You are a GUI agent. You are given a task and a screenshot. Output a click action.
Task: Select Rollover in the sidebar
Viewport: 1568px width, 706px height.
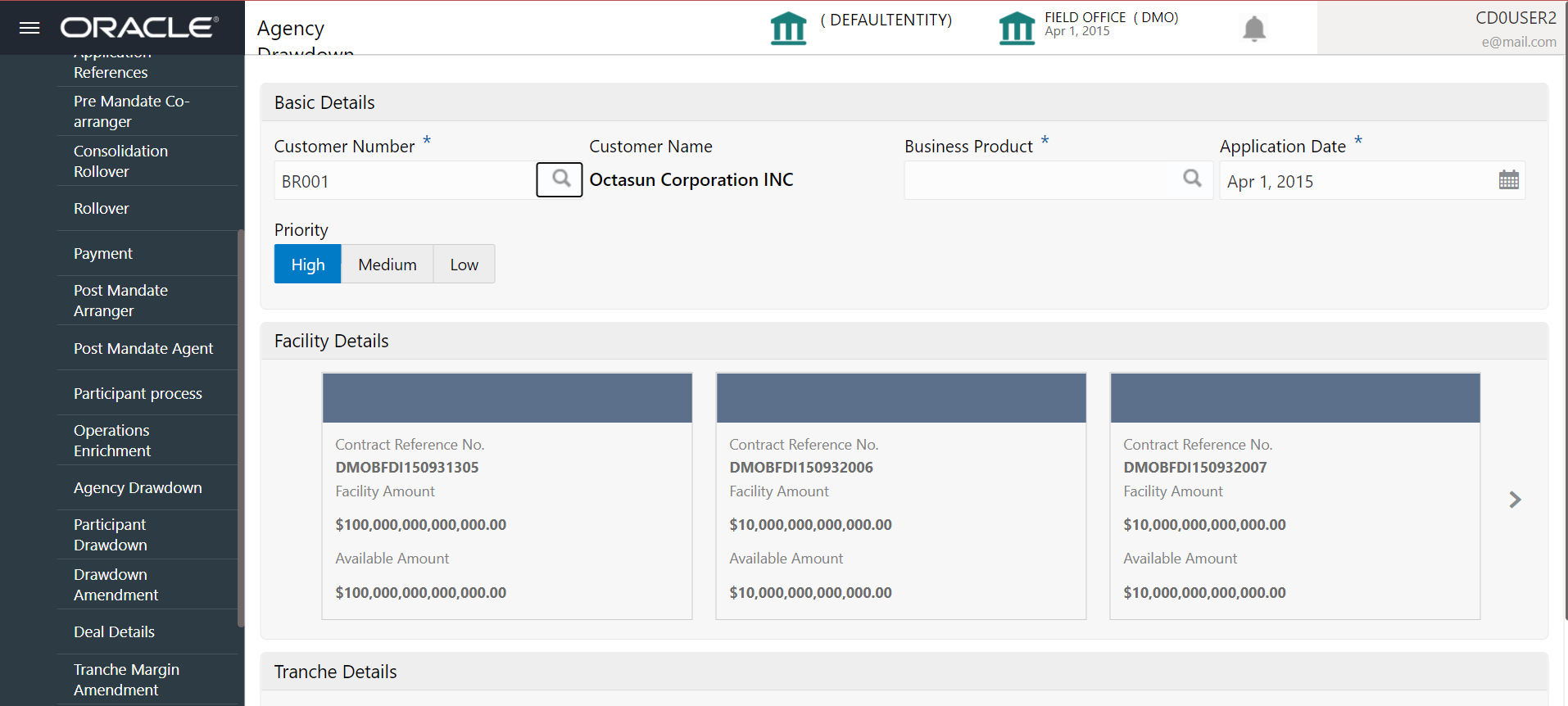[x=147, y=209]
